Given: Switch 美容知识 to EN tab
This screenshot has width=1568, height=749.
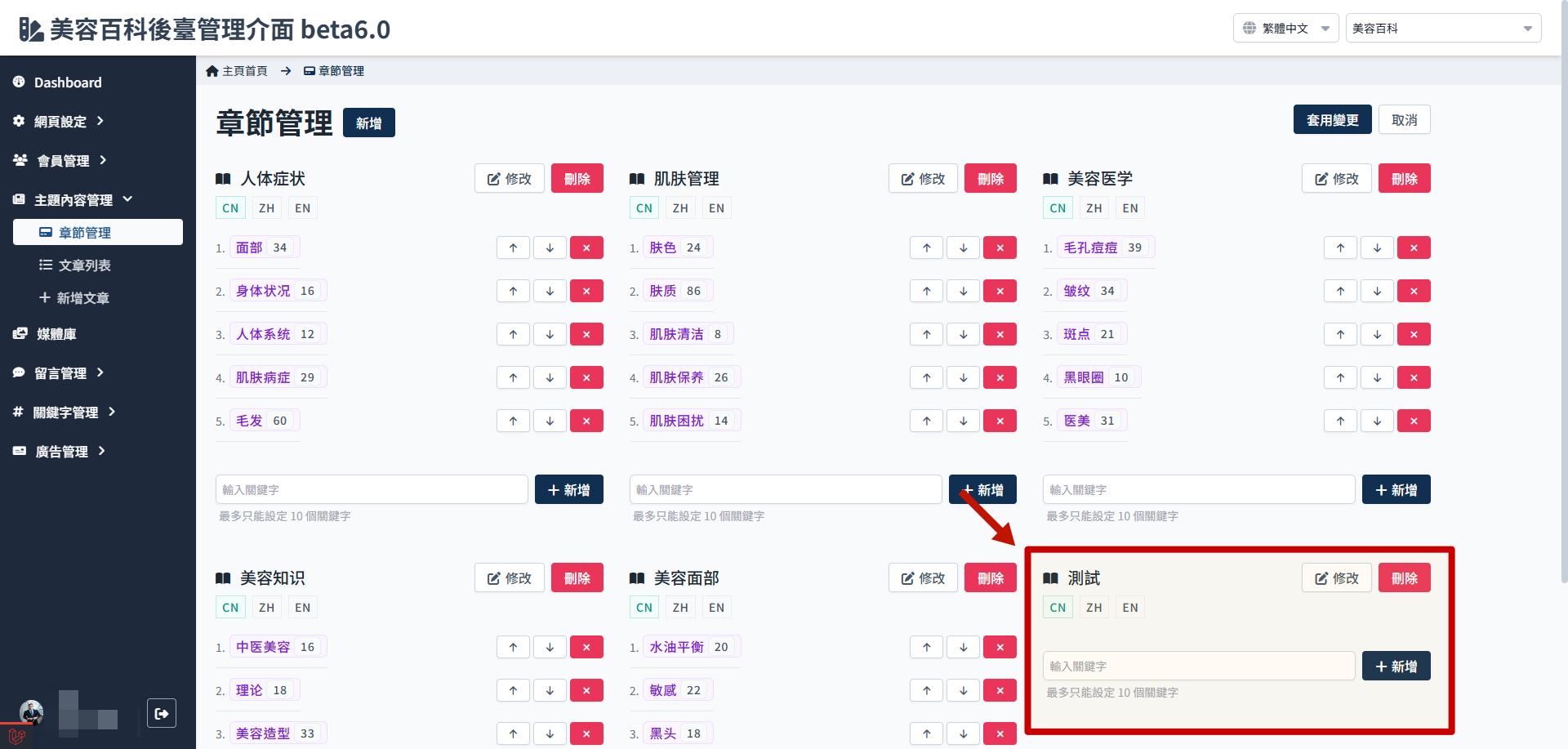Looking at the screenshot, I should [x=302, y=608].
